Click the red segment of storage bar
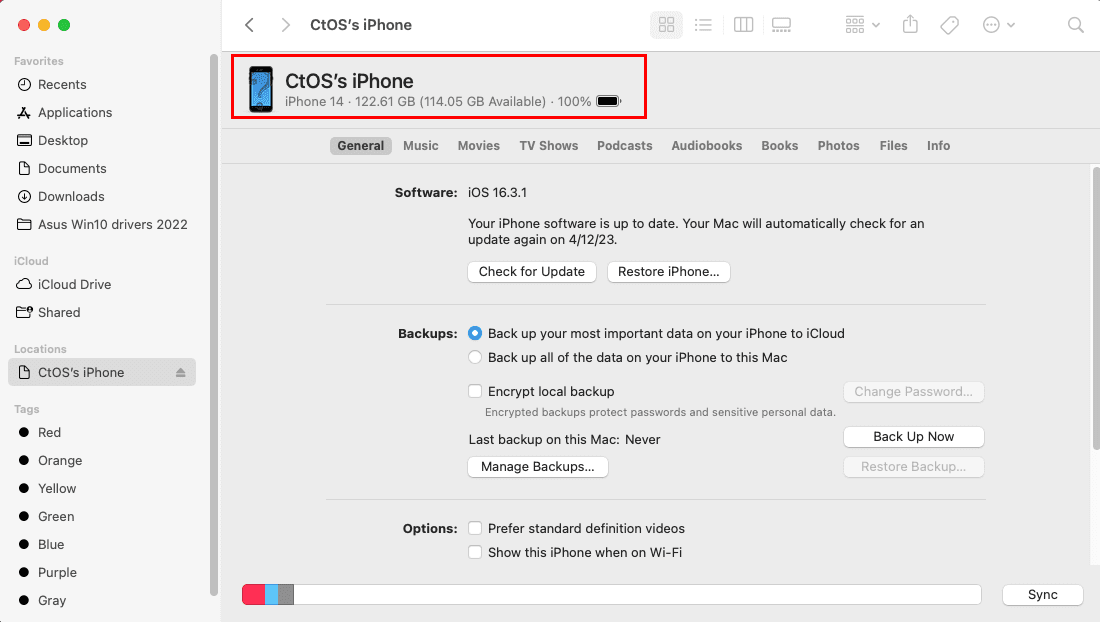Screen dimensions: 1100x622 pos(253,594)
